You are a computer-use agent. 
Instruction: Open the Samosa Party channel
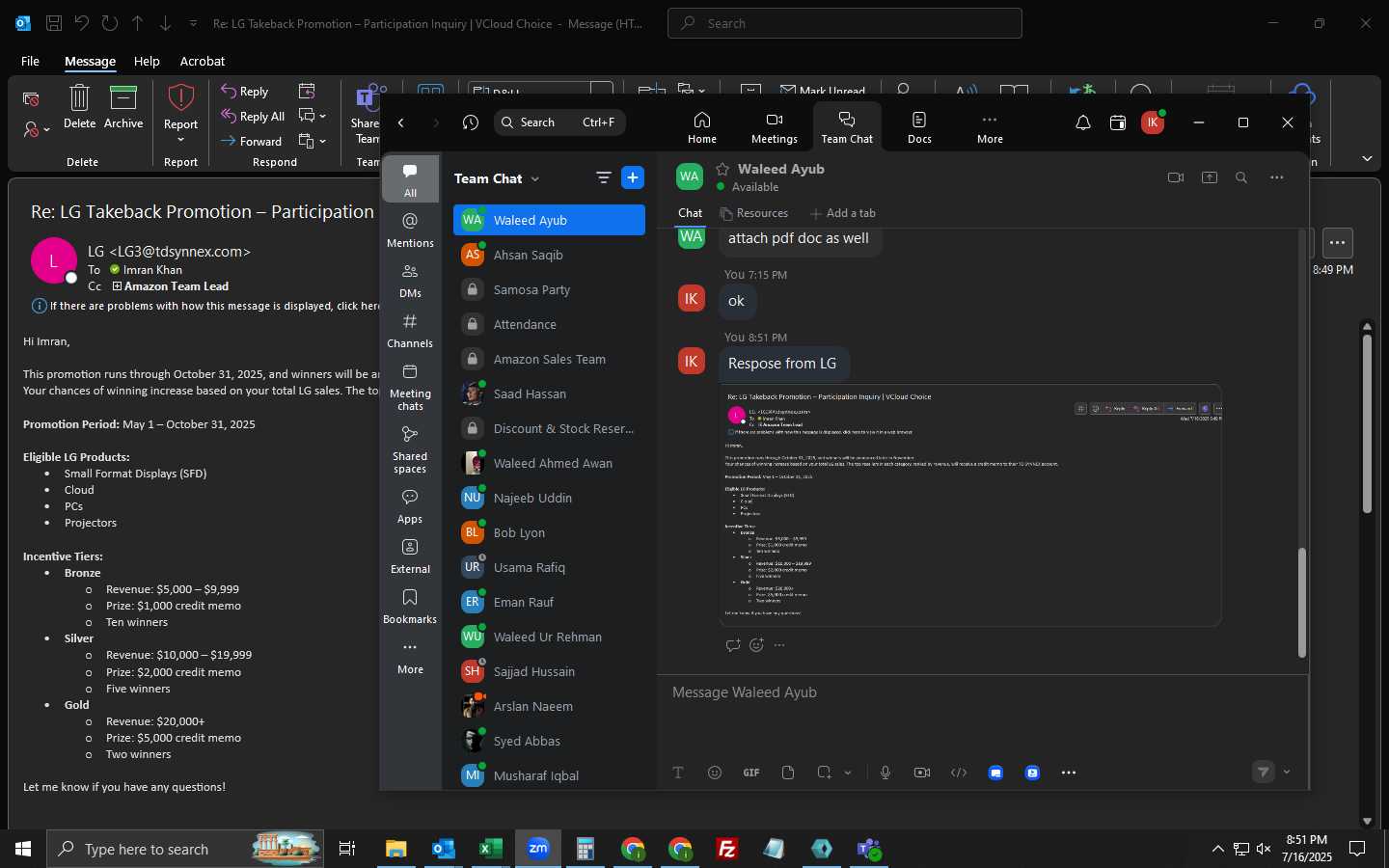pyautogui.click(x=549, y=289)
